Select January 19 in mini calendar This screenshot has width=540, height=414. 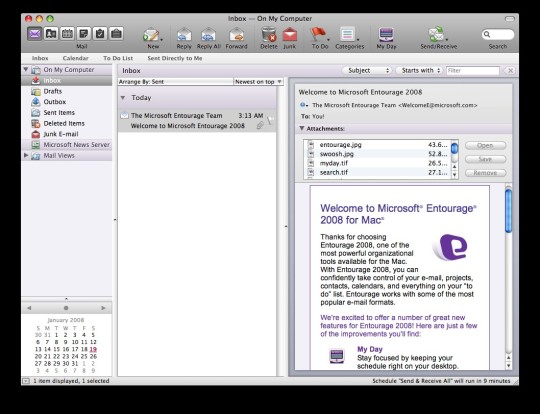[x=93, y=349]
